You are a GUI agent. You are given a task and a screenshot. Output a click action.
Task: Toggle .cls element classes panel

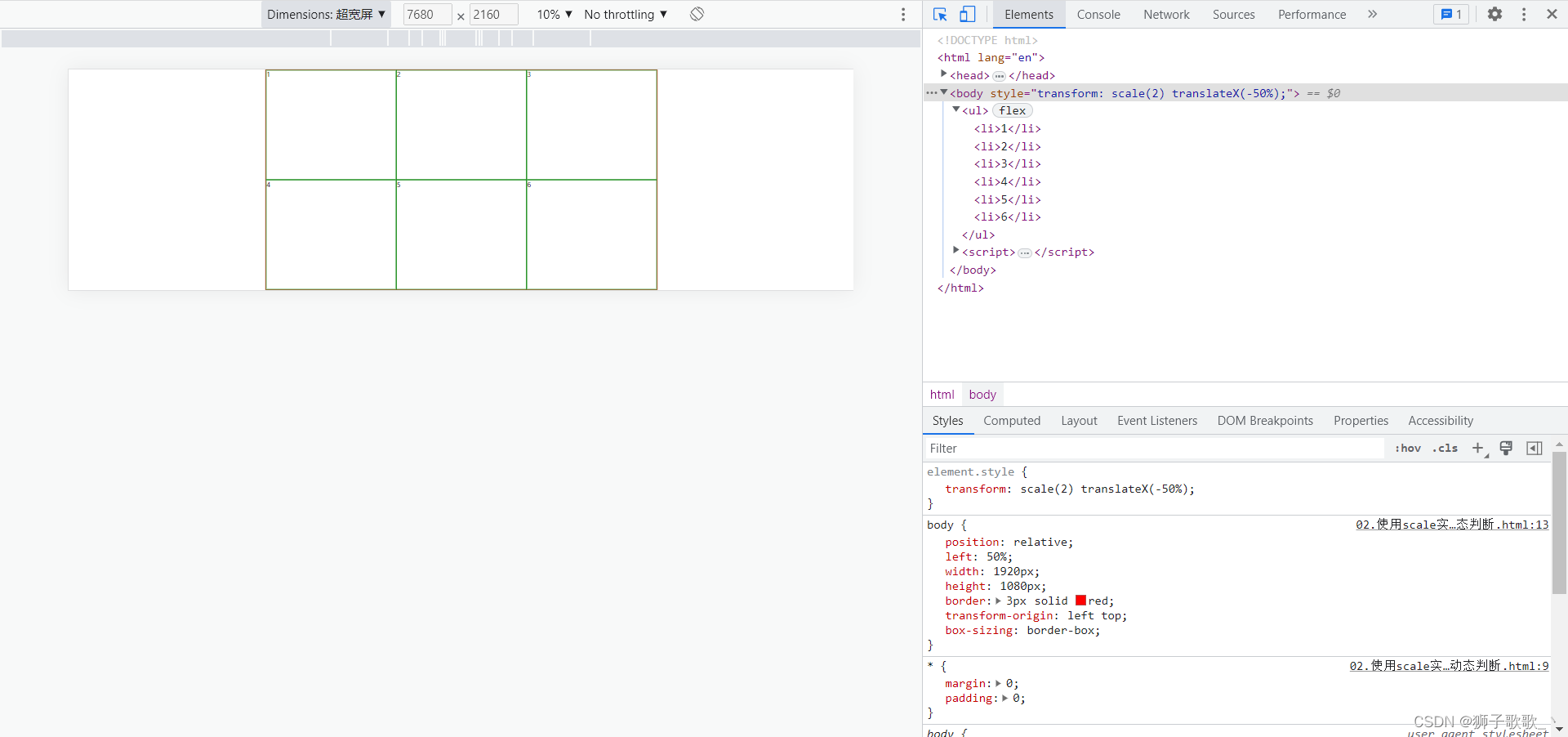pyautogui.click(x=1445, y=448)
